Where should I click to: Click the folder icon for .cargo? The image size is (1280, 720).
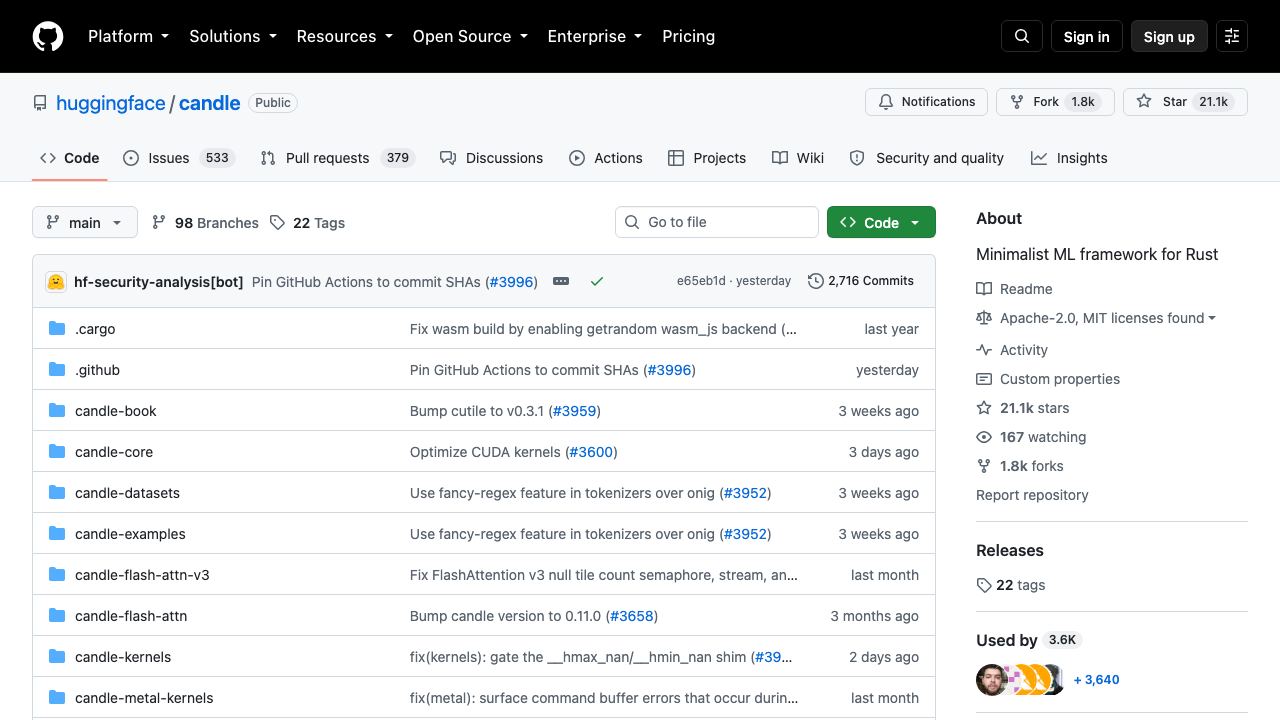click(x=57, y=328)
